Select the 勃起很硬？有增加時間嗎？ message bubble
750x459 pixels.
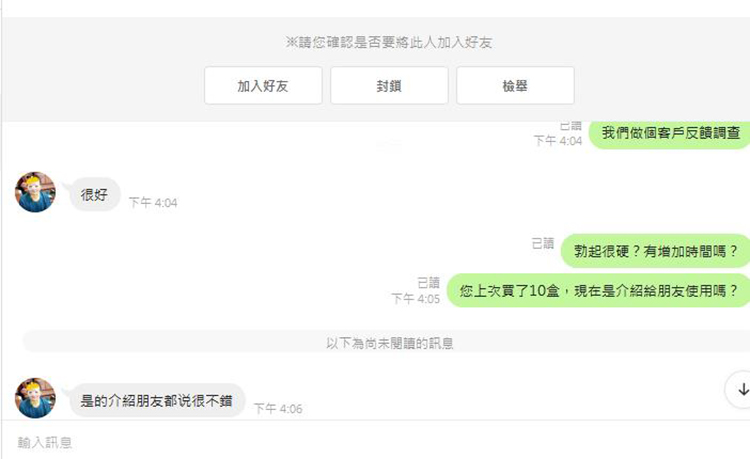coord(655,251)
